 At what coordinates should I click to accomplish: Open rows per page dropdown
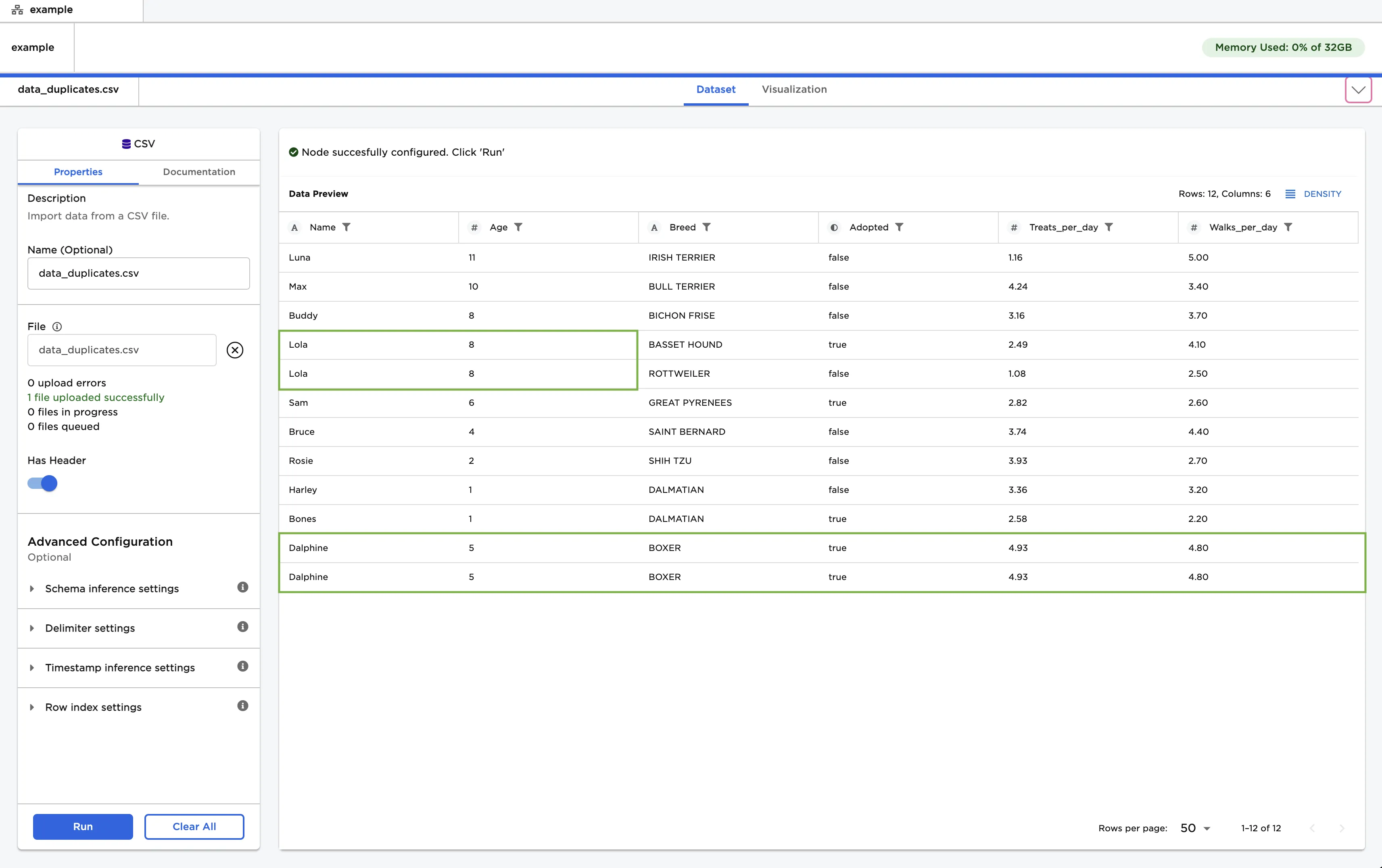[x=1195, y=828]
